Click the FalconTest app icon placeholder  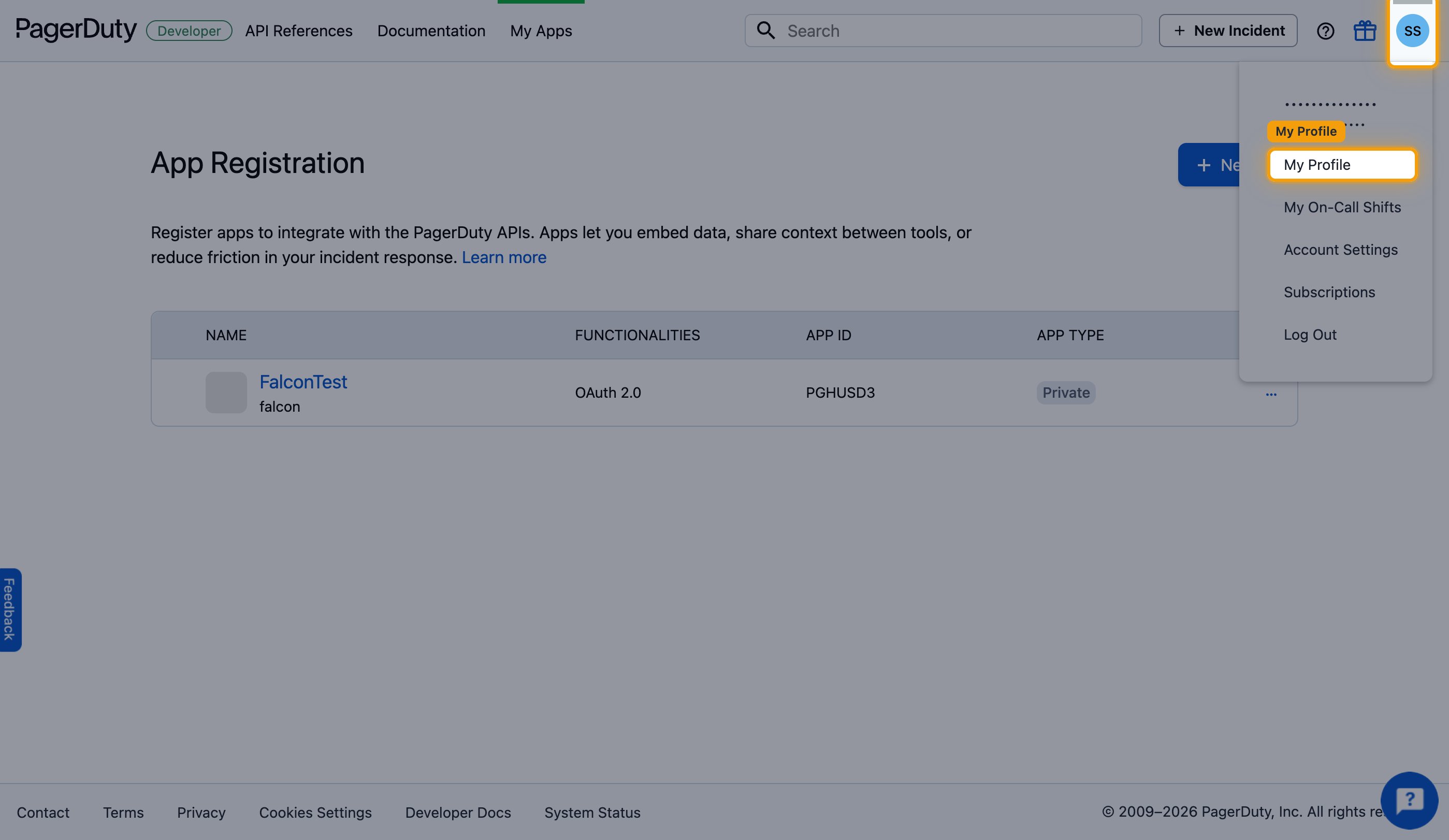click(226, 392)
